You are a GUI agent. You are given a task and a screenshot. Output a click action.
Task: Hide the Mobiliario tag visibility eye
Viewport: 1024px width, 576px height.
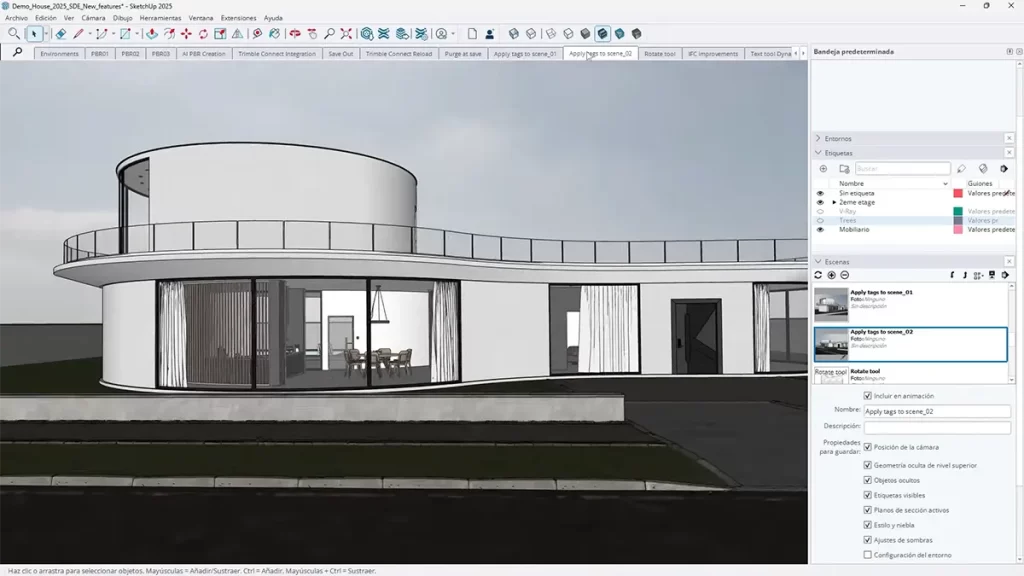819,229
